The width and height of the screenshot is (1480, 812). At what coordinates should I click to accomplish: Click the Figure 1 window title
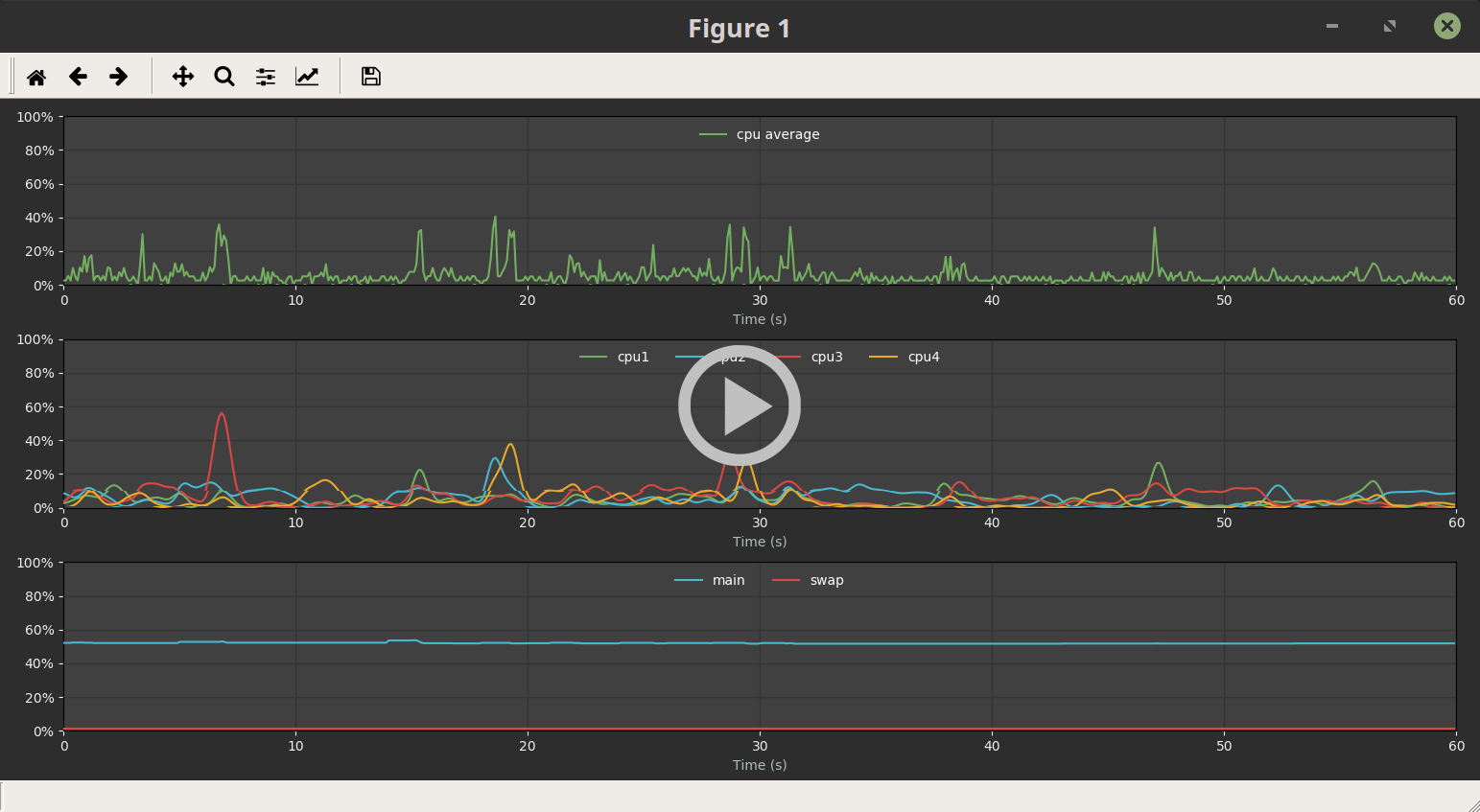[x=740, y=27]
